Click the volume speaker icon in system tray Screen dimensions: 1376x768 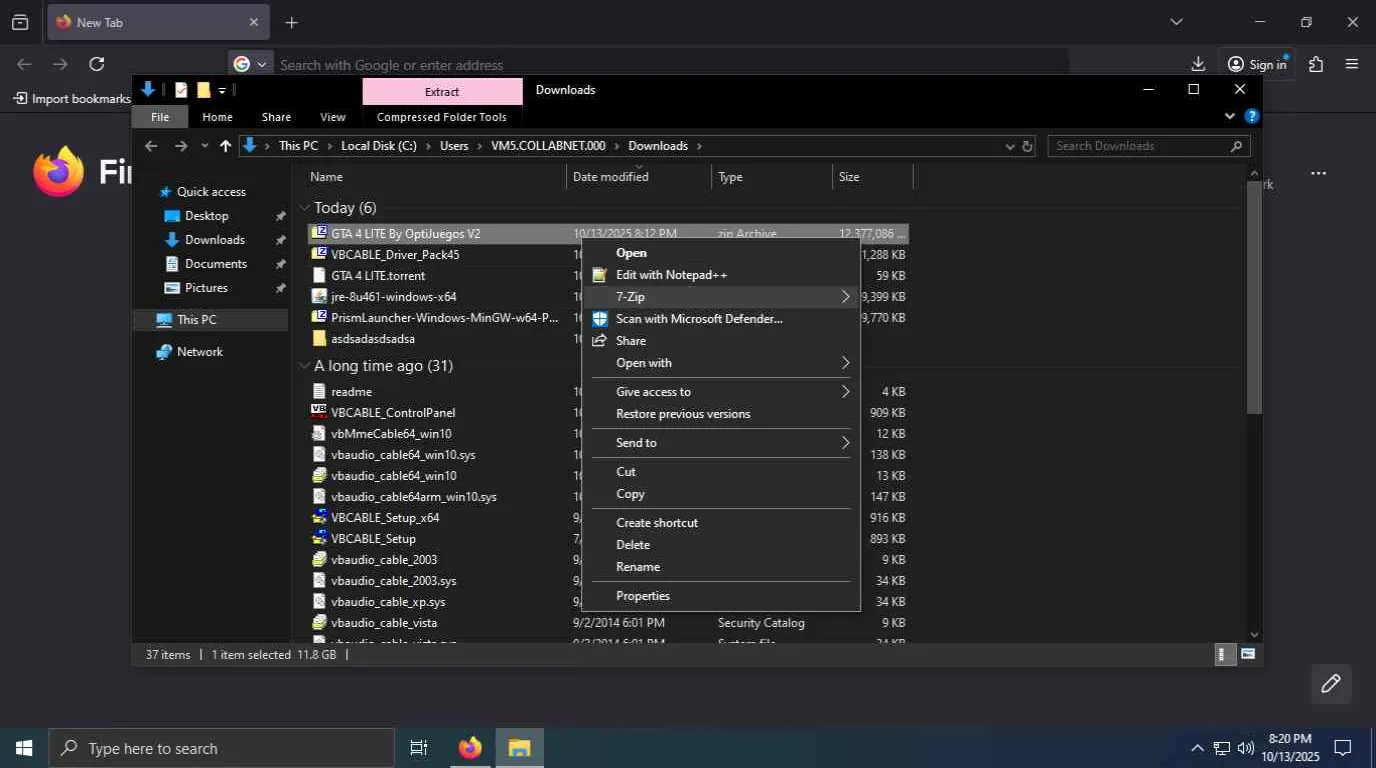click(1246, 748)
